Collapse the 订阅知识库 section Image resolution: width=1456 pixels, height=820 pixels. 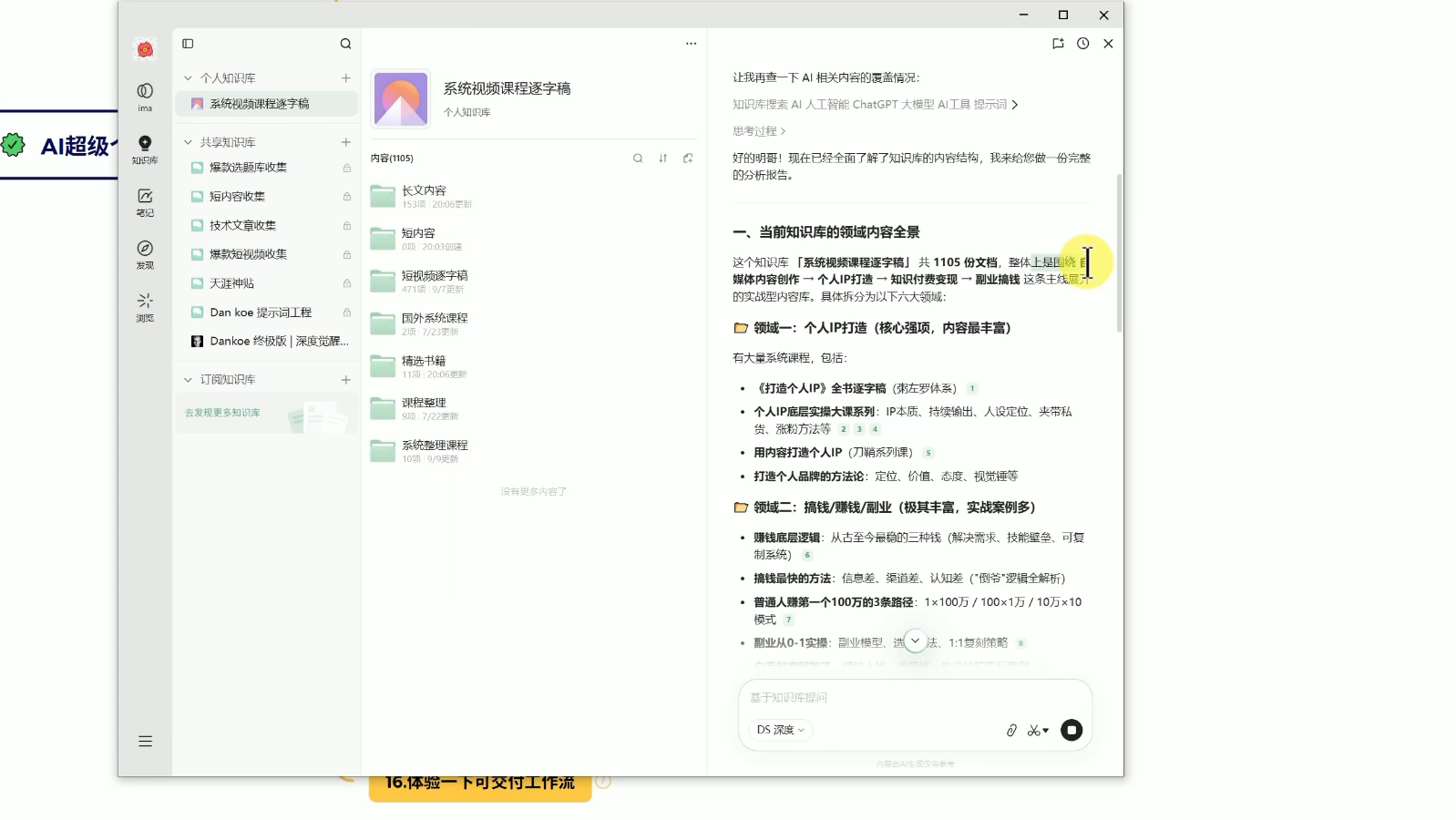188,380
